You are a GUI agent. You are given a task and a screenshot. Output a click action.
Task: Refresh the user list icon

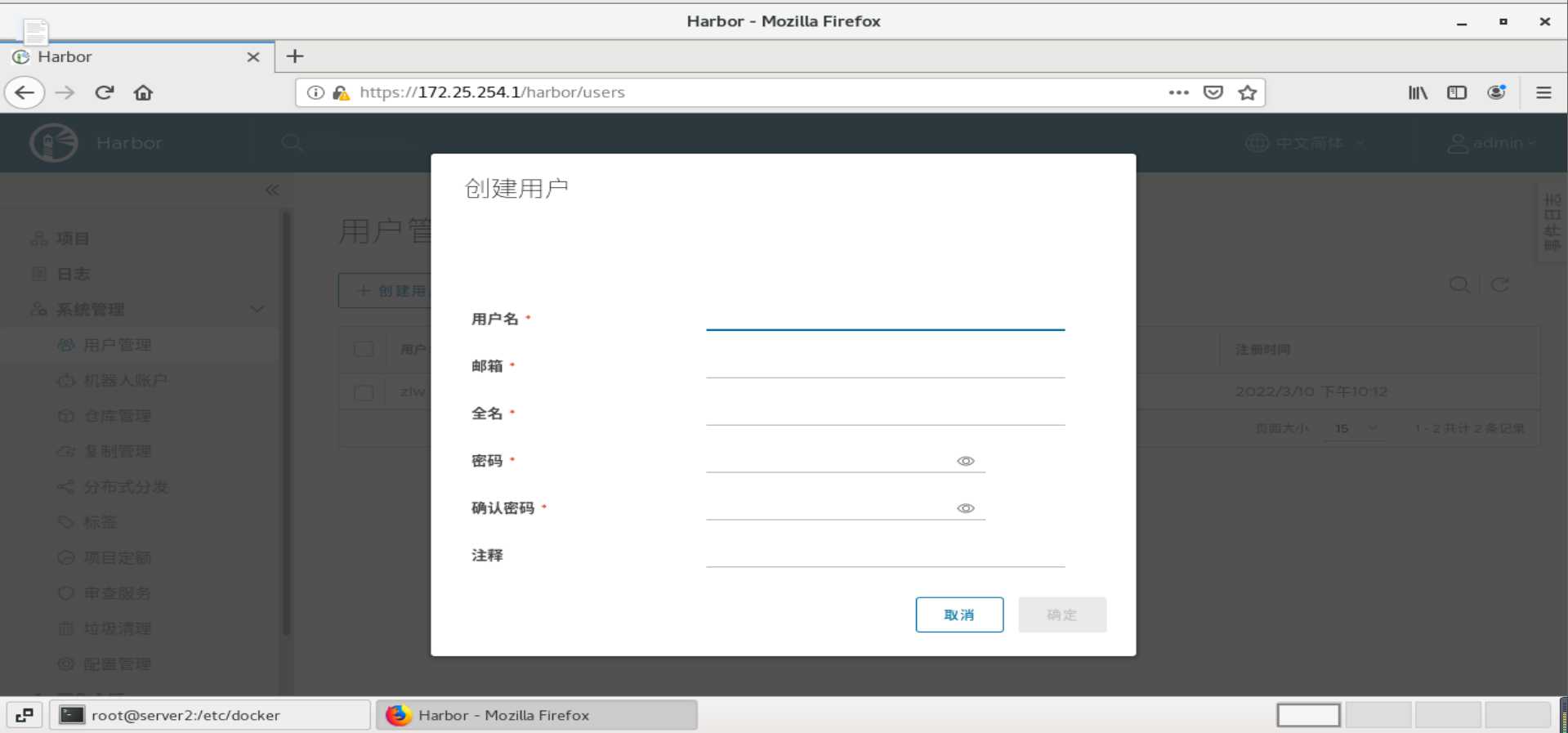(1499, 284)
